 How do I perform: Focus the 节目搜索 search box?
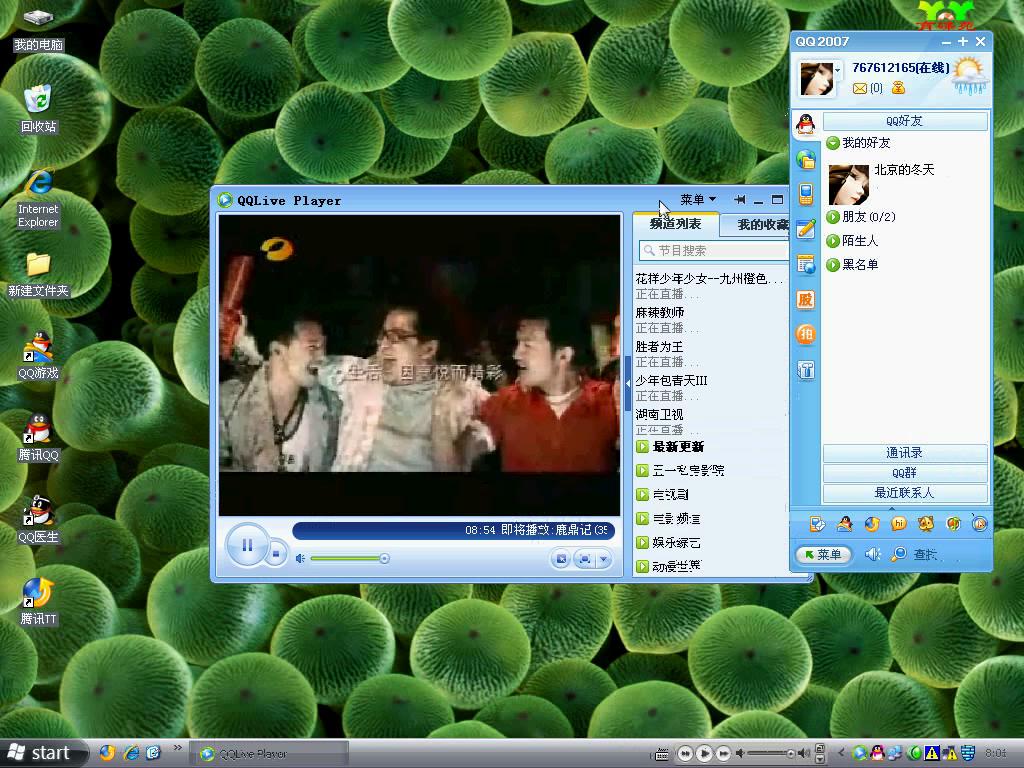point(714,250)
